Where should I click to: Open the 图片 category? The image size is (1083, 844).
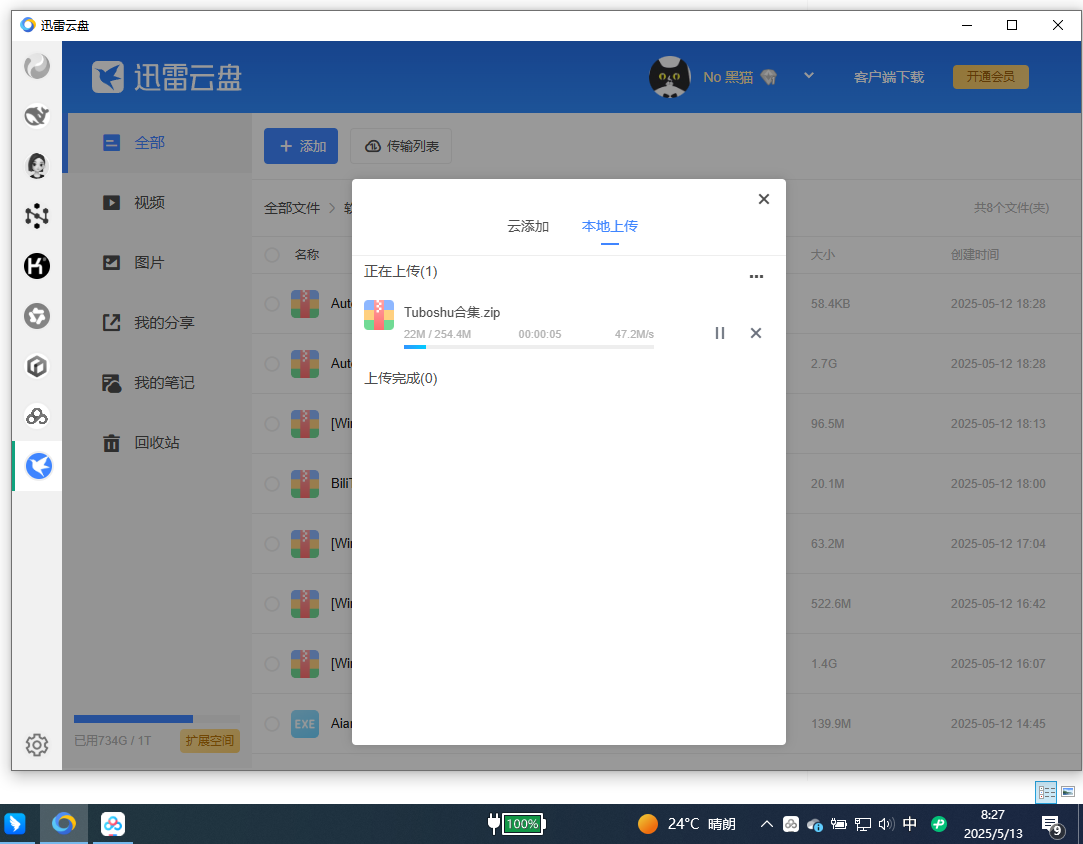[160, 262]
